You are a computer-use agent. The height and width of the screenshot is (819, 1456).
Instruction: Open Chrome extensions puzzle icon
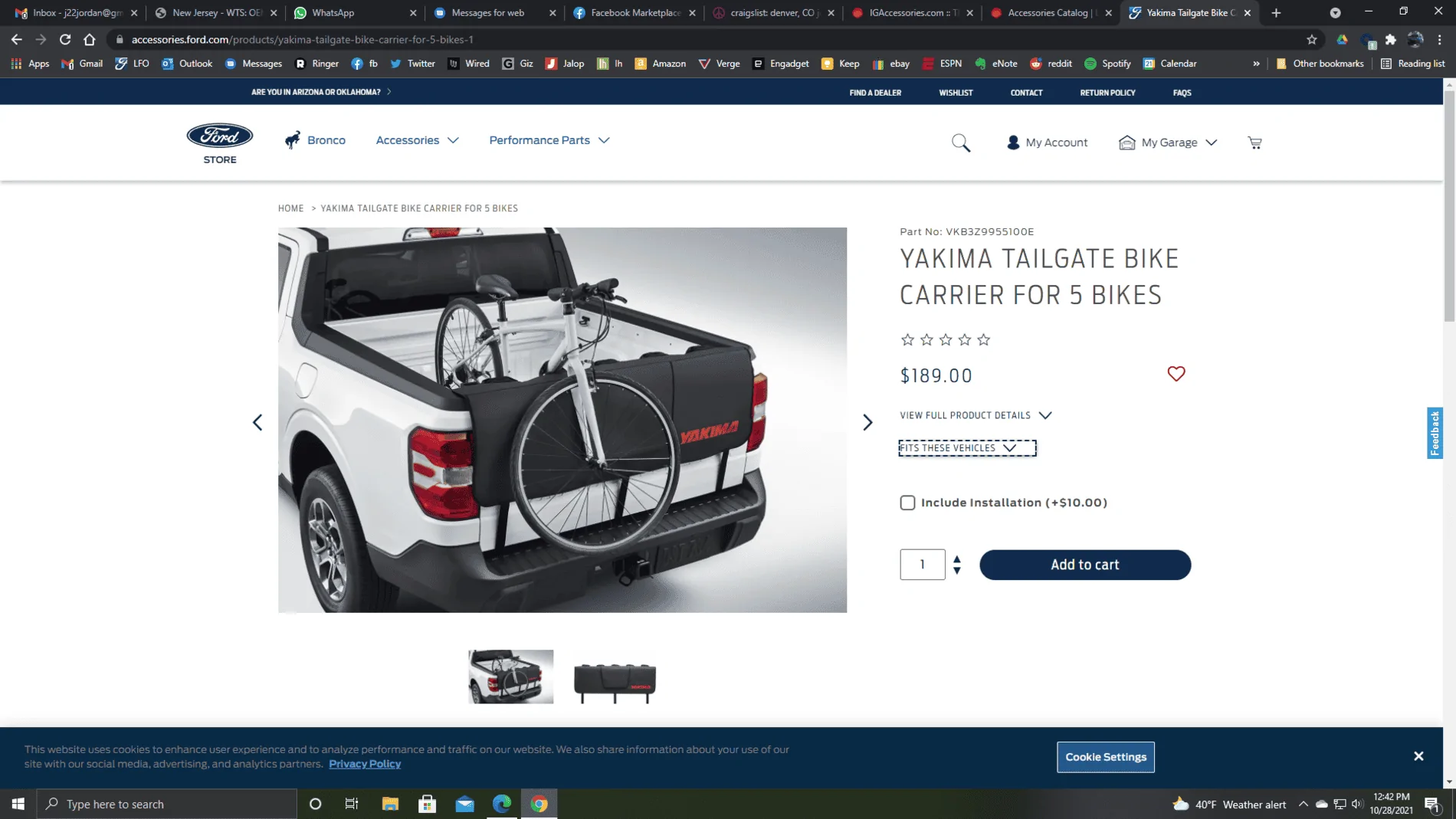pyautogui.click(x=1391, y=39)
